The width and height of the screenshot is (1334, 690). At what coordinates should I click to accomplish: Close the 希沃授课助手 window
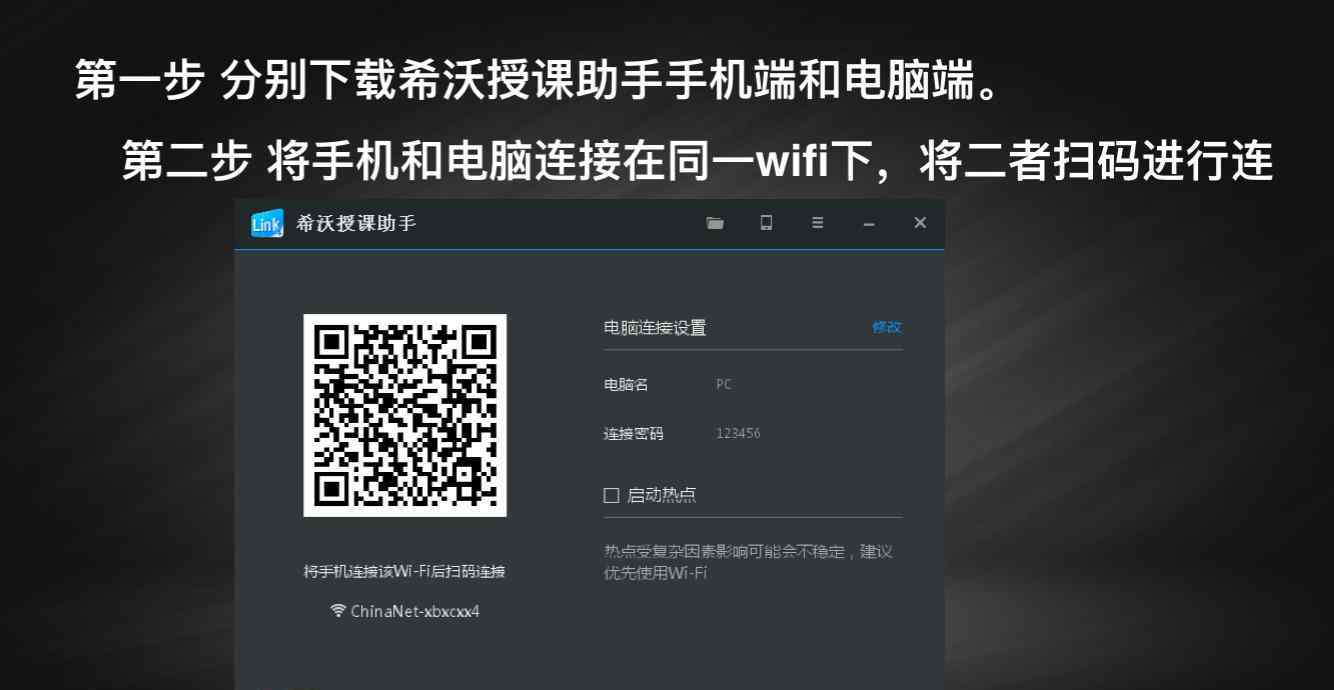(x=920, y=223)
